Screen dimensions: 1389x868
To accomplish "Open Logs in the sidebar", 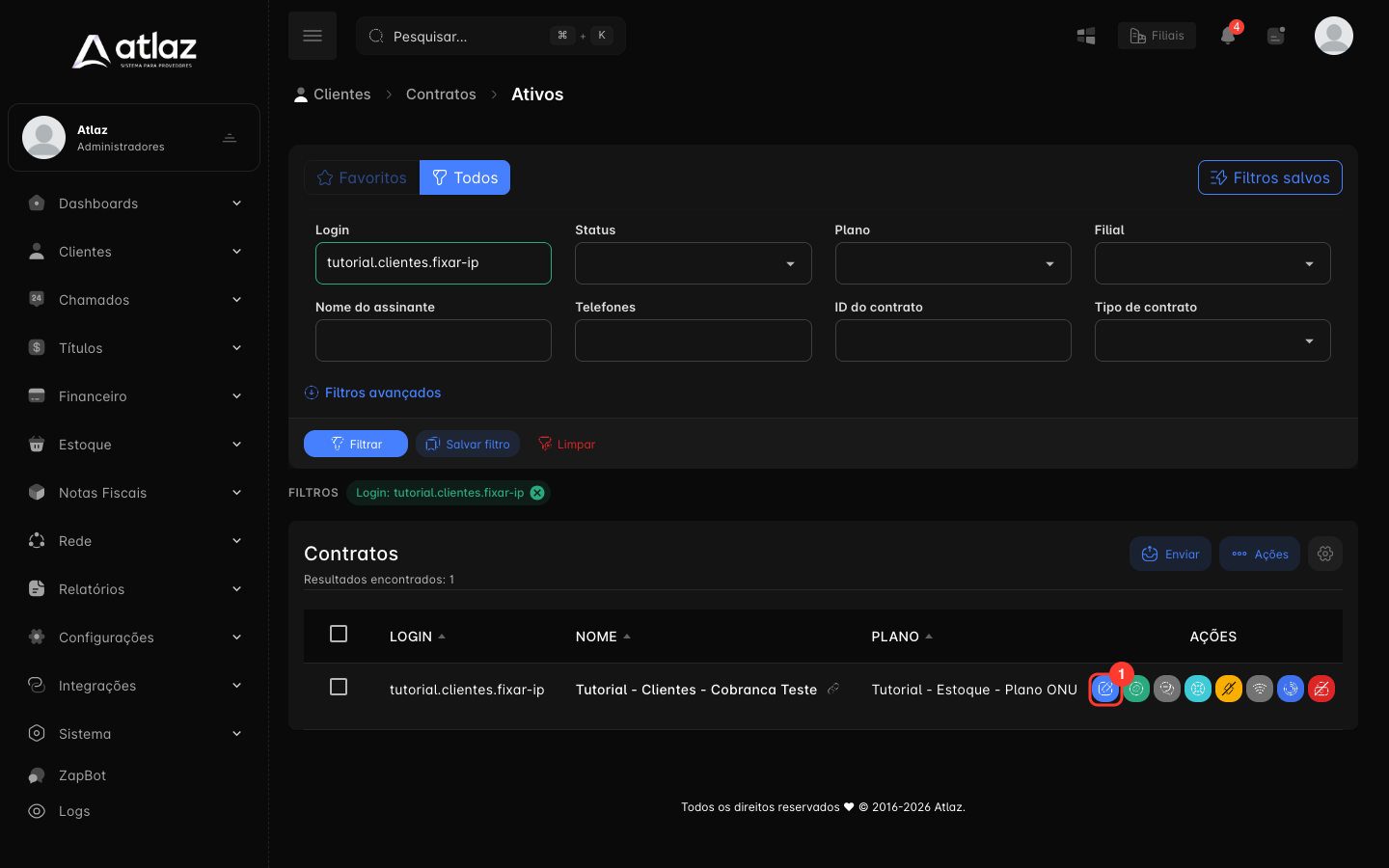I will (x=60, y=811).
